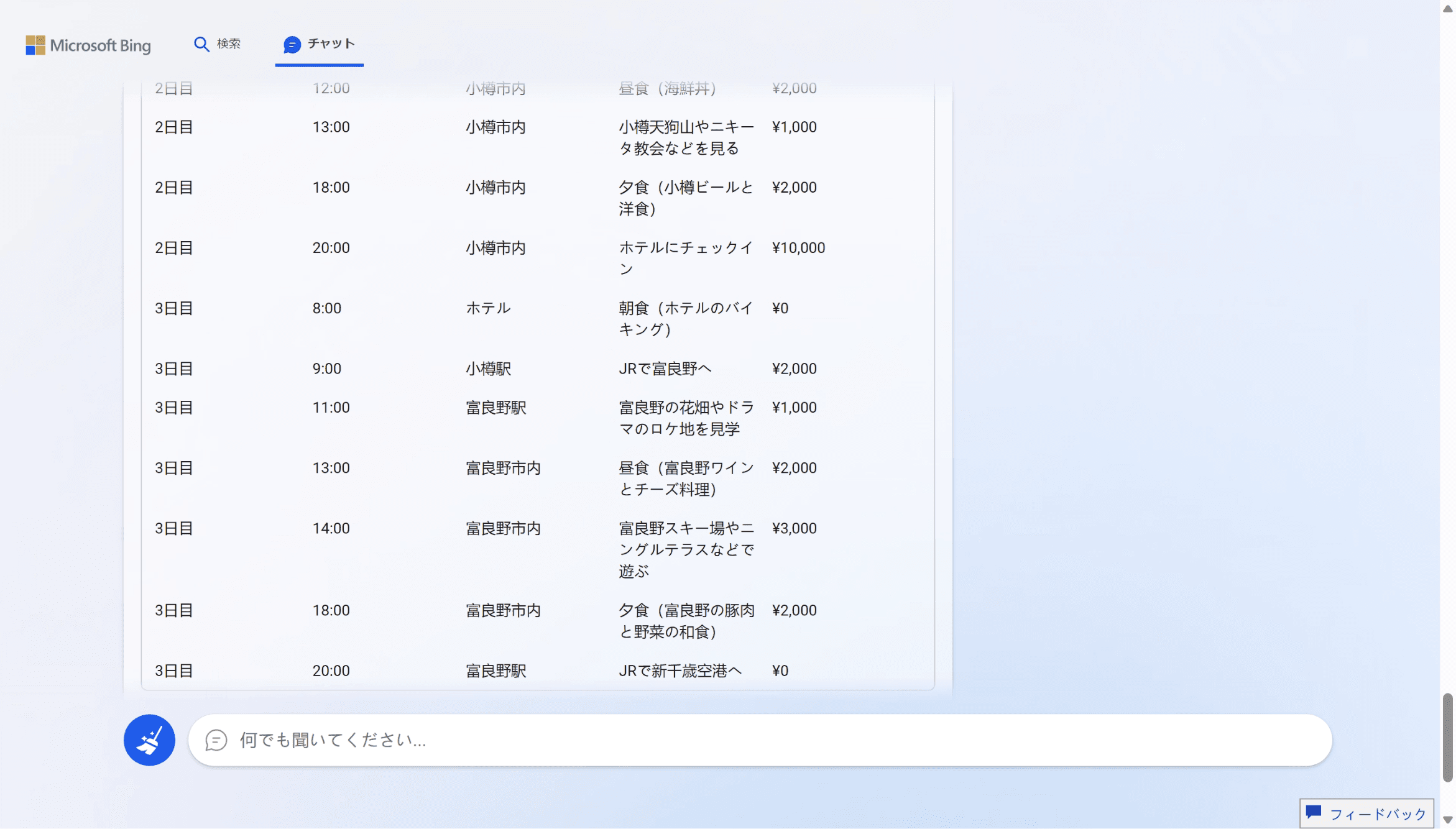The image size is (1456, 829).
Task: Click the 9:00 time cell
Action: click(327, 369)
